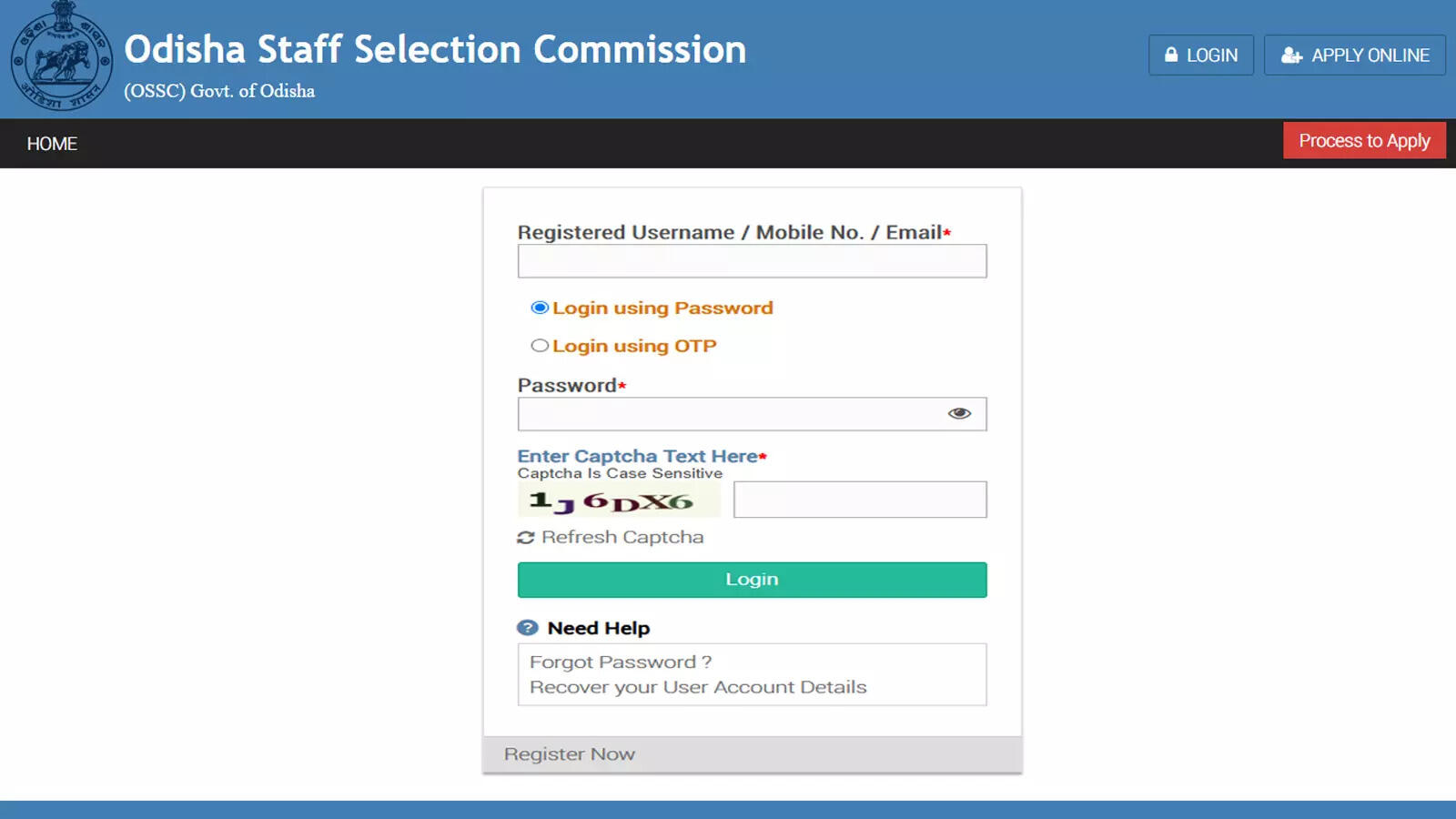Click the Registered Username / Mobile No. field

tap(752, 260)
